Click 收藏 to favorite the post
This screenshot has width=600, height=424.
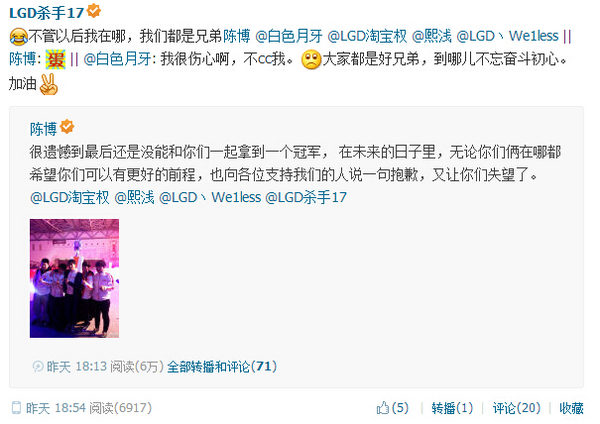(571, 408)
